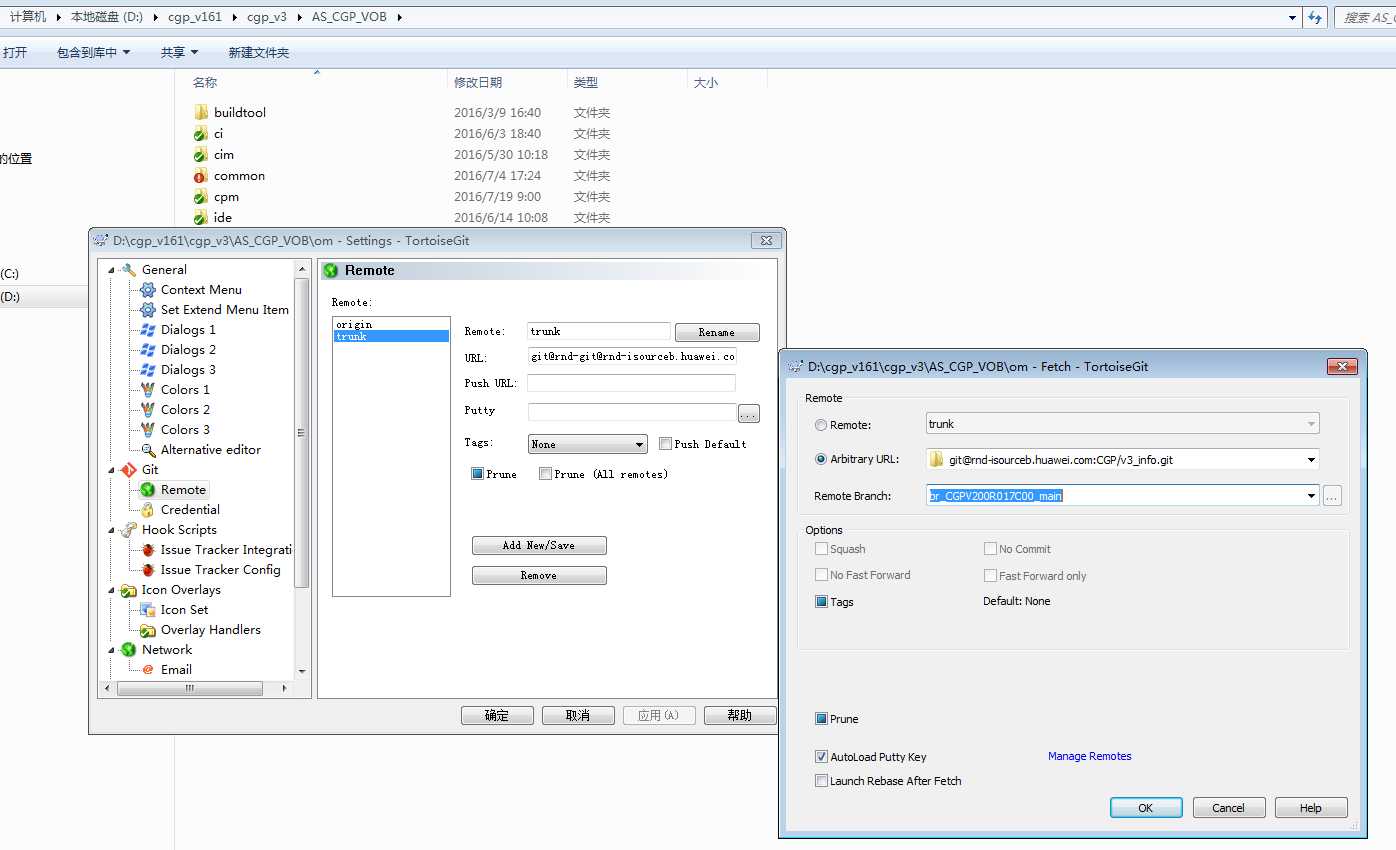This screenshot has height=850, width=1396.
Task: Click the cpm folder icon in Explorer
Action: [x=201, y=197]
